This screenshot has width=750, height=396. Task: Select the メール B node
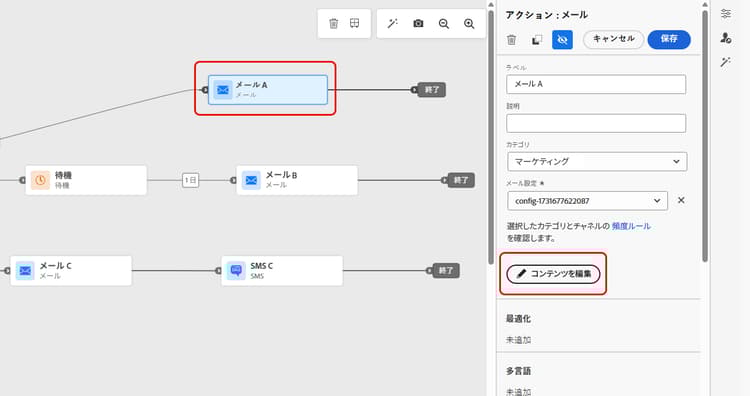pyautogui.click(x=297, y=180)
